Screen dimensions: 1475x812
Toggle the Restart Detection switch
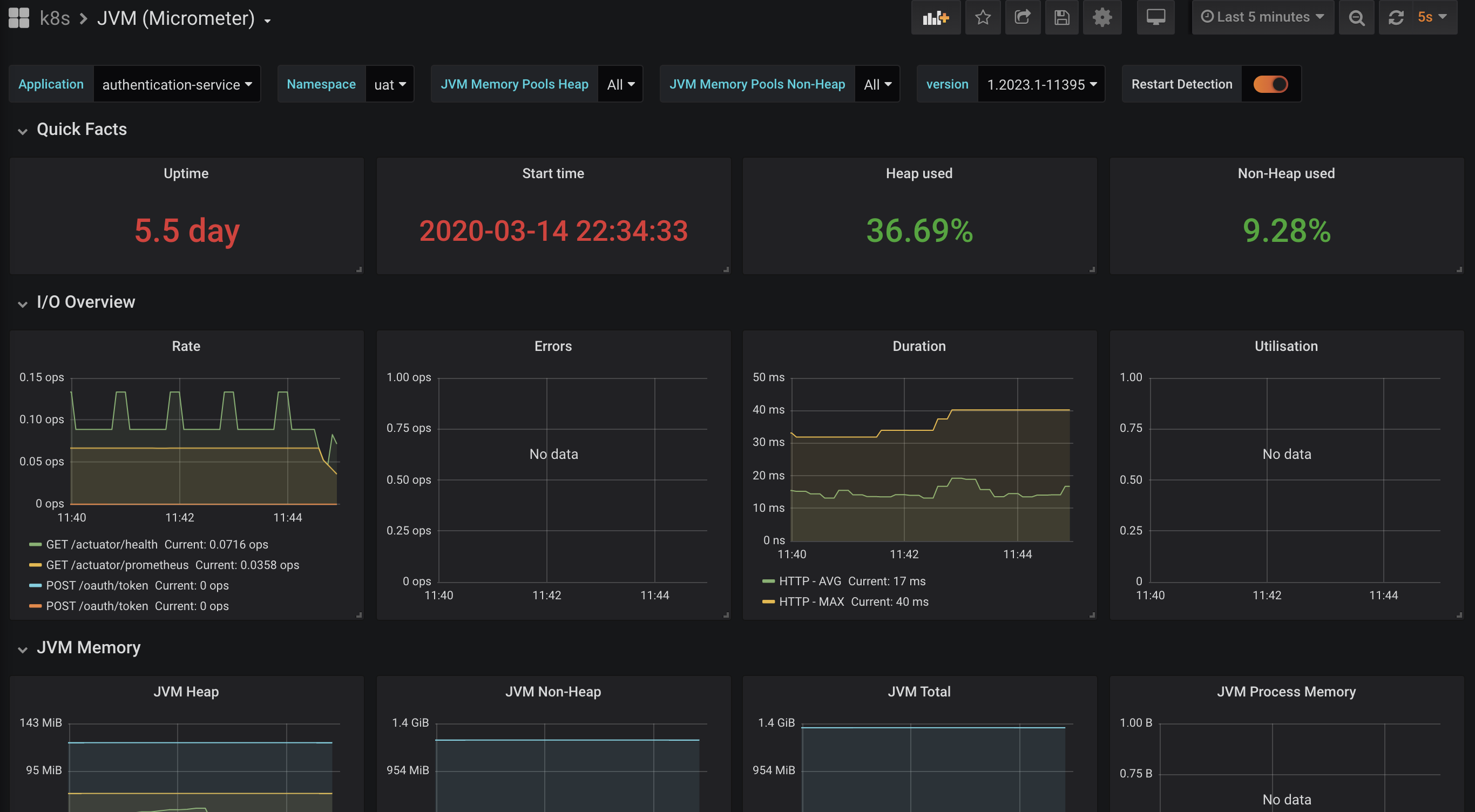click(x=1270, y=84)
